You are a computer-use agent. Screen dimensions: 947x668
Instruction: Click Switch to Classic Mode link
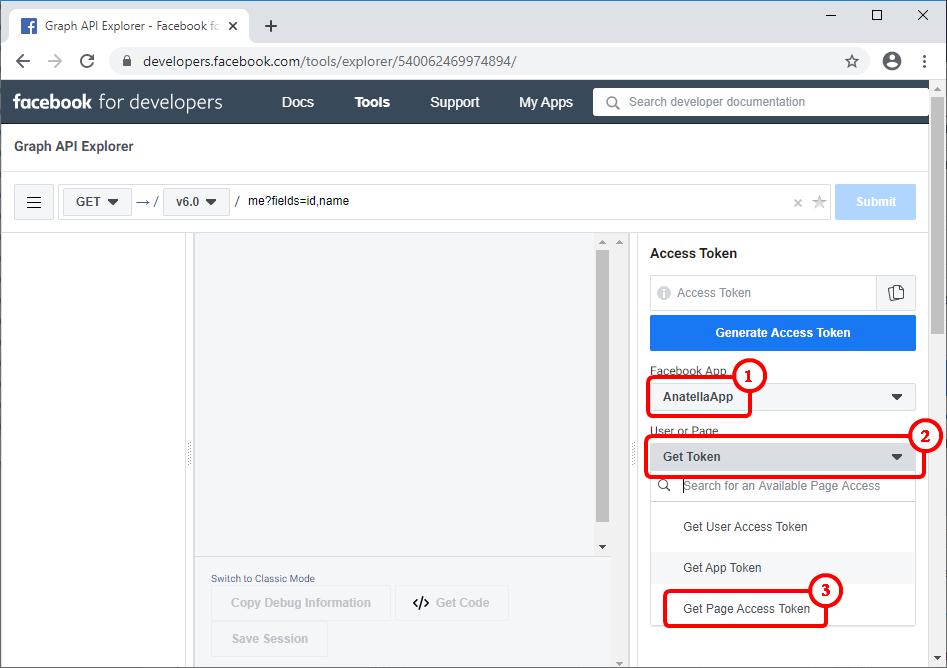[x=263, y=579]
